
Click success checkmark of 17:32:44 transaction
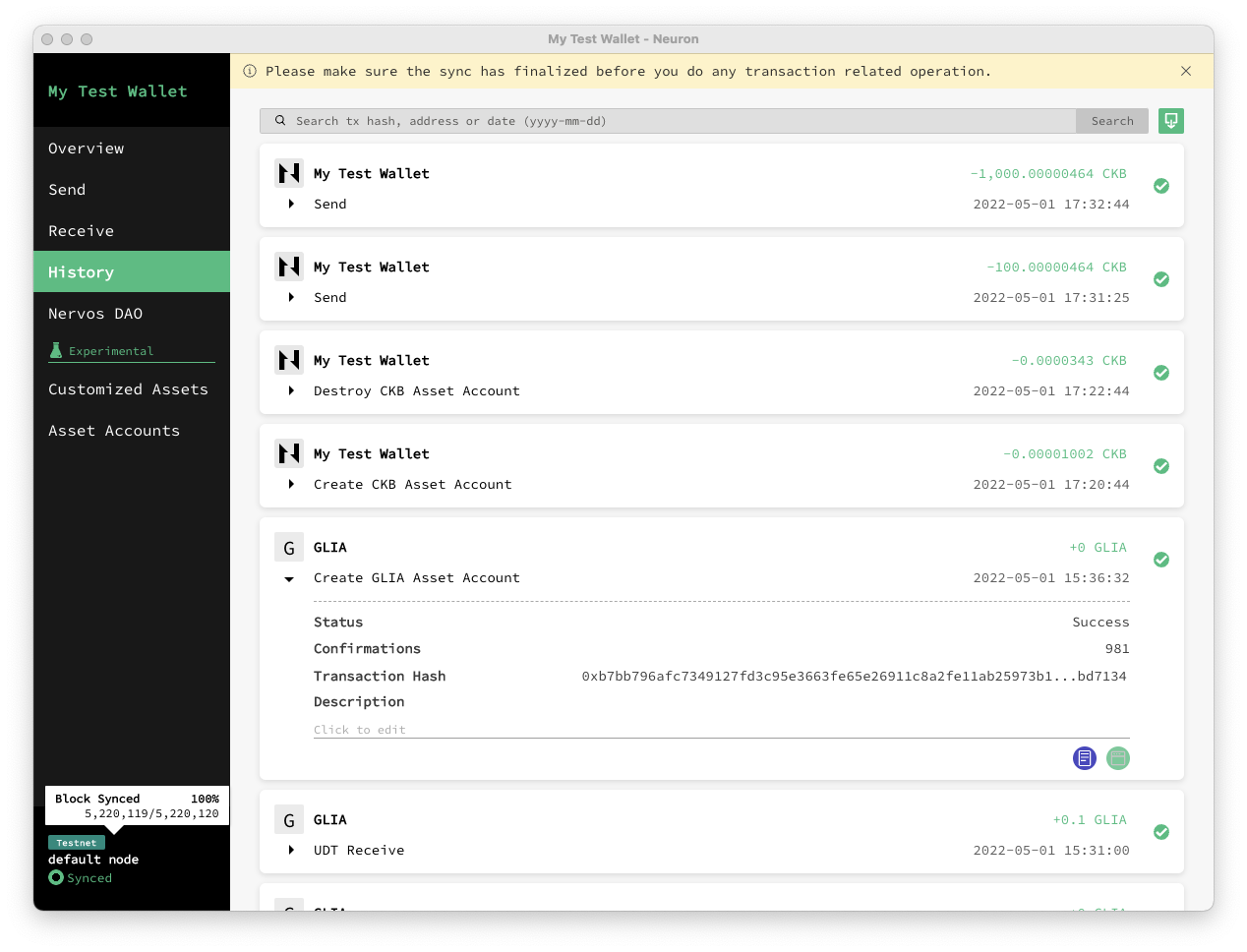(1161, 186)
